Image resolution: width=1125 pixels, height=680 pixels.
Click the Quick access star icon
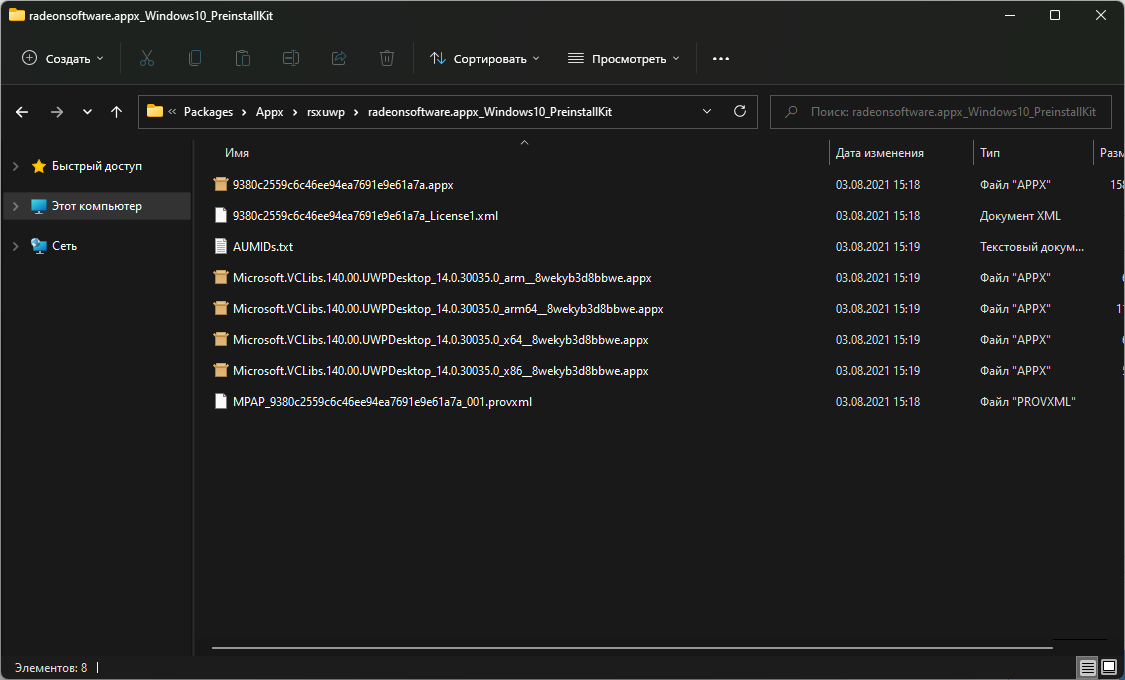39,166
